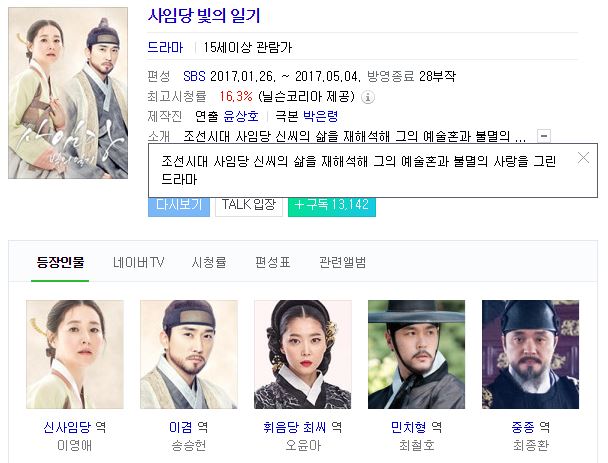The width and height of the screenshot is (608, 463).
Task: Open director 윤상호 profile link
Action: click(241, 116)
